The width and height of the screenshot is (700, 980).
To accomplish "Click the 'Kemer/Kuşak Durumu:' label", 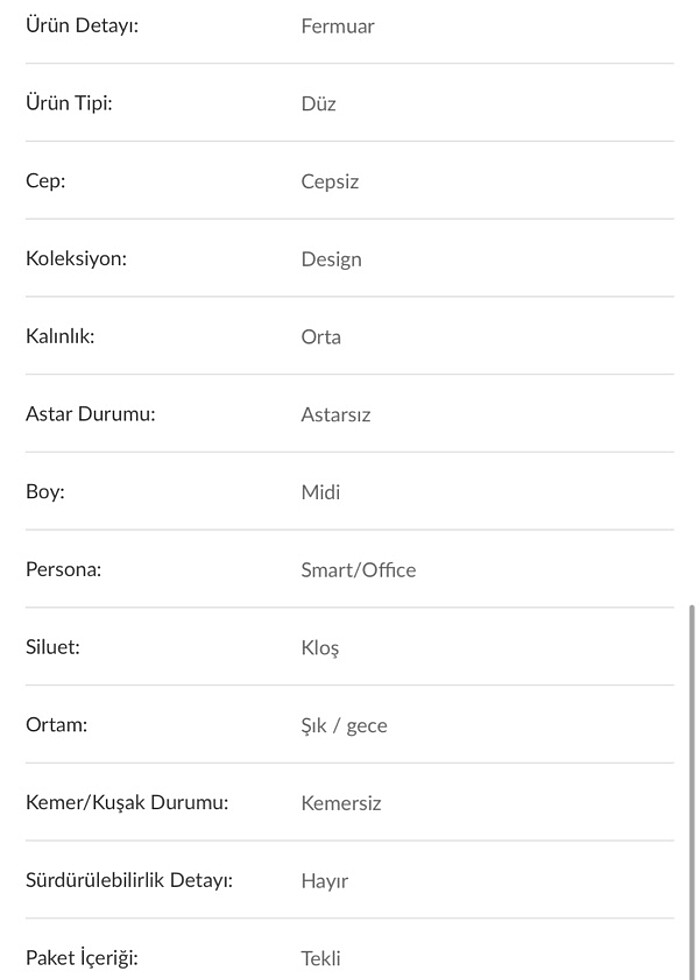I will tap(127, 803).
